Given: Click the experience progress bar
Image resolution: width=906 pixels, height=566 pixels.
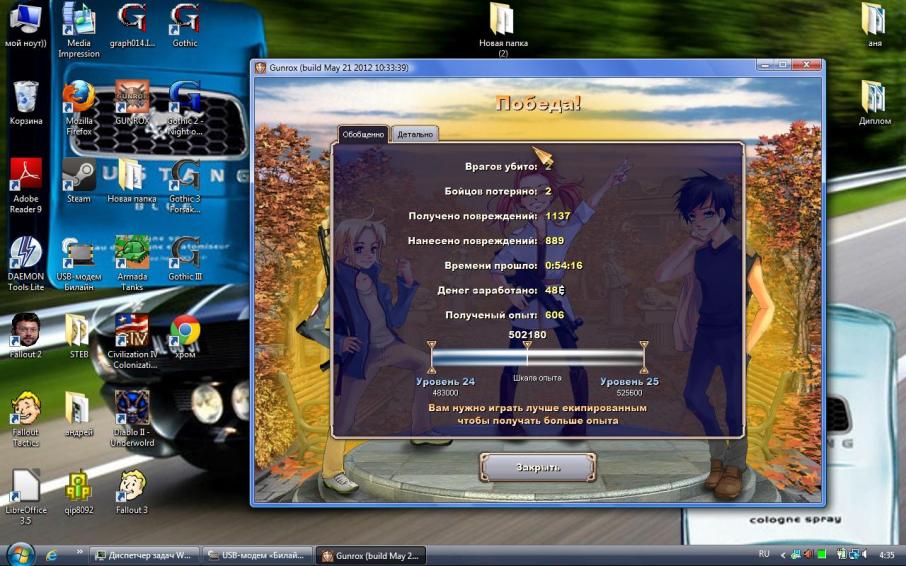Looking at the screenshot, I should (537, 357).
